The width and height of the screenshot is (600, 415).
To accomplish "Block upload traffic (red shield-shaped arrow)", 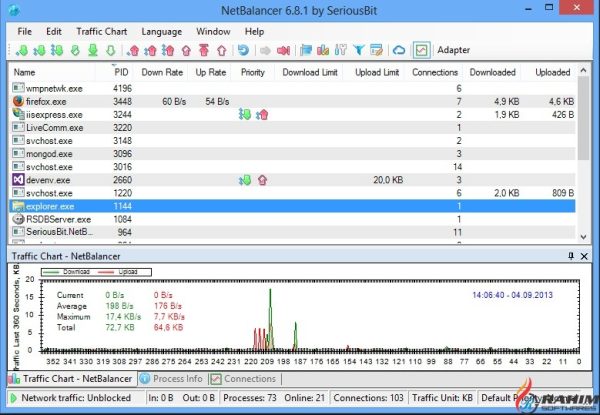I will coord(186,50).
